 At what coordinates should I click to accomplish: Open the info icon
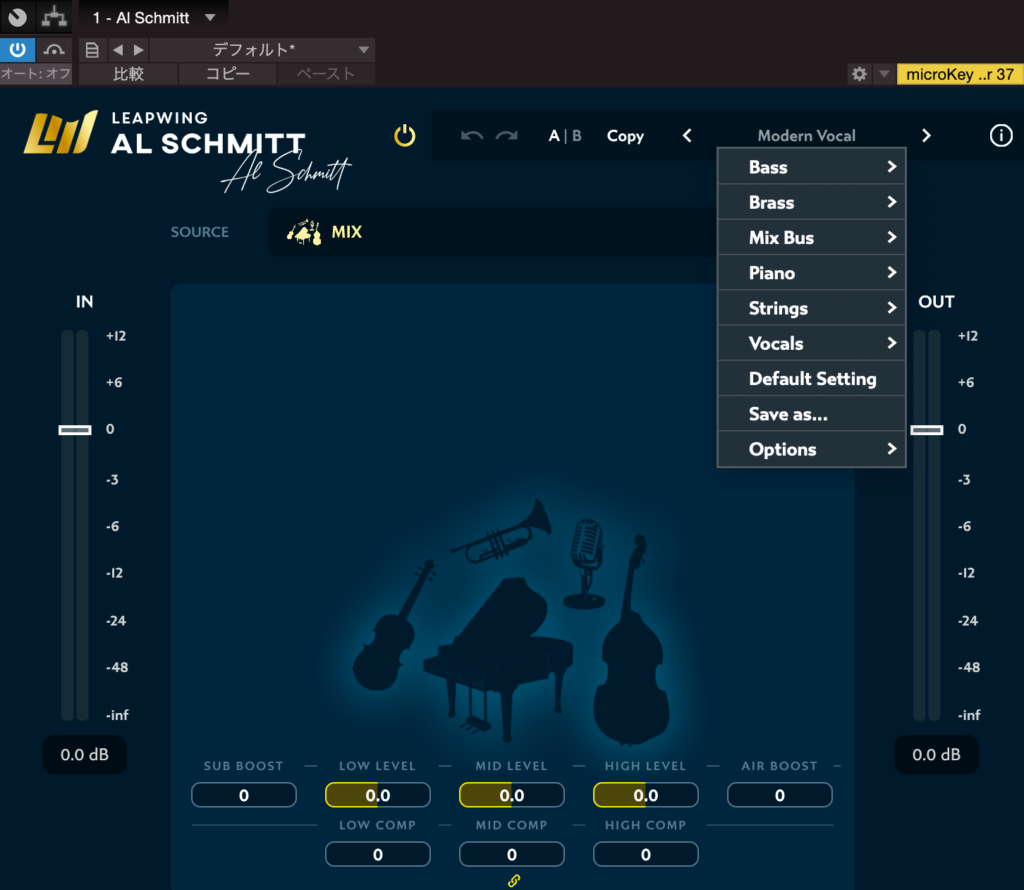click(x=1000, y=136)
